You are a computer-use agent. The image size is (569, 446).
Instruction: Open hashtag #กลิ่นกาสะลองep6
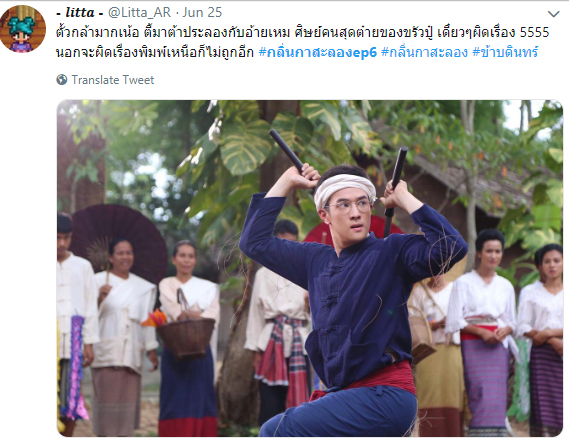tap(318, 53)
